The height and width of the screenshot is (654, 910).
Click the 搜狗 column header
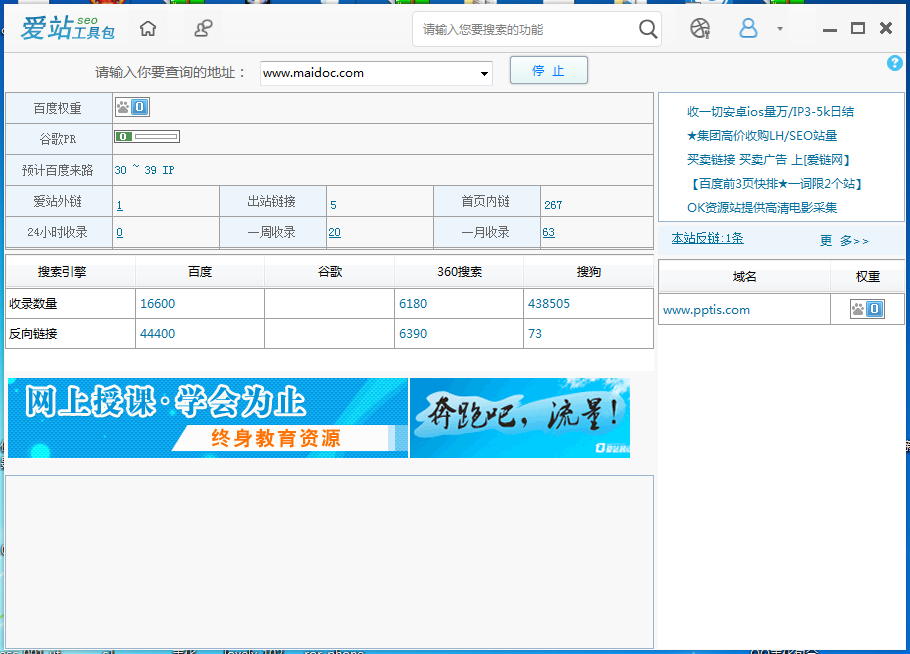(x=588, y=272)
